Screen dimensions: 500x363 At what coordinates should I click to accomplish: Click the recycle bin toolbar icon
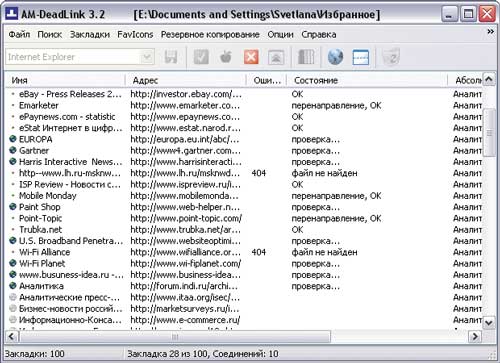tap(391, 57)
